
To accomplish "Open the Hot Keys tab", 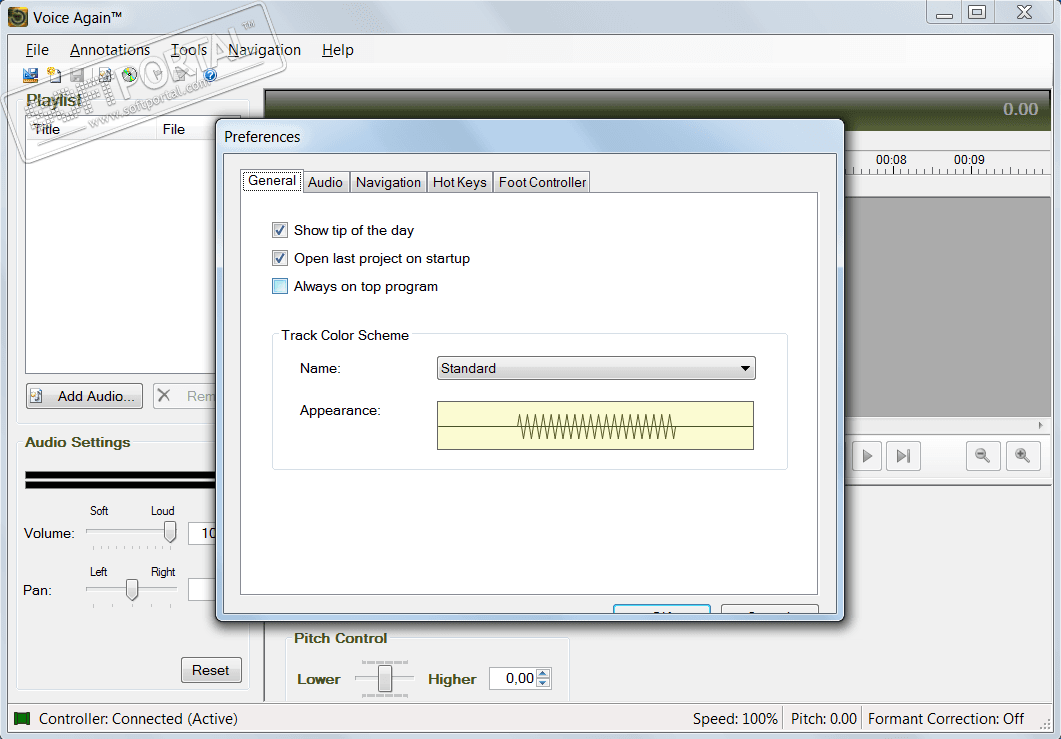I will click(x=459, y=182).
